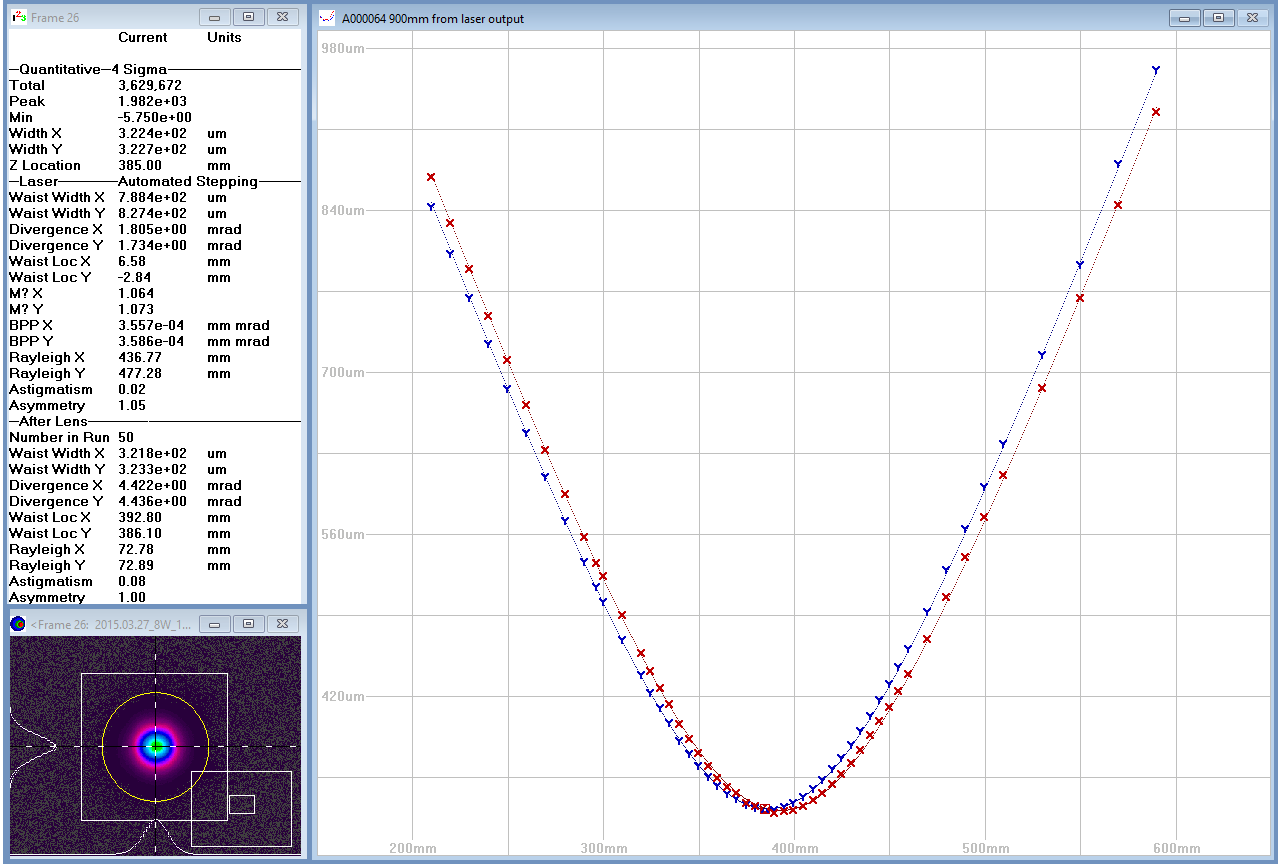This screenshot has width=1280, height=864.
Task: Select the Waist Width X laser row
Action: click(57, 197)
